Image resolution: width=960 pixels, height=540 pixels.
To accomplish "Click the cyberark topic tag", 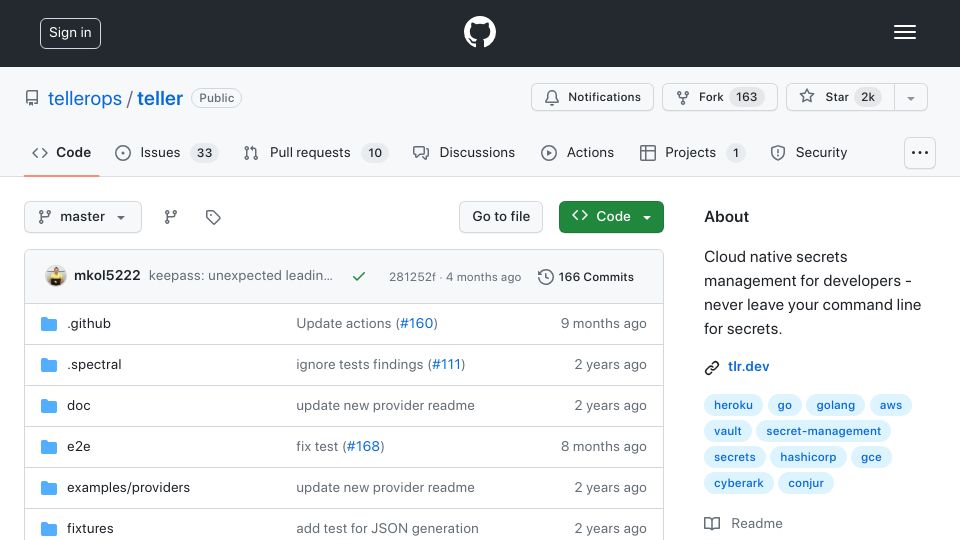I will (x=738, y=483).
